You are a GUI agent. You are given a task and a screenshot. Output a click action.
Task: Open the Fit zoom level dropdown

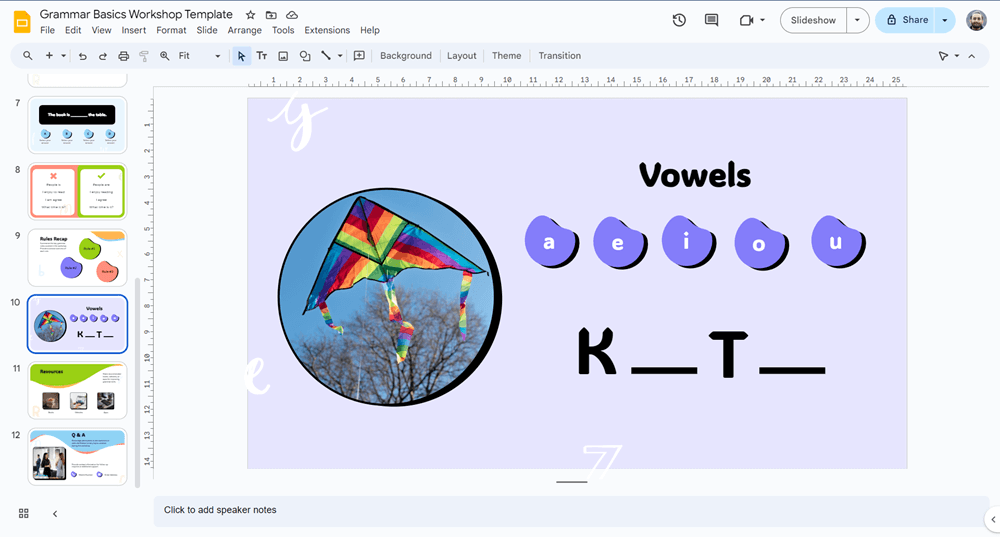pos(199,56)
